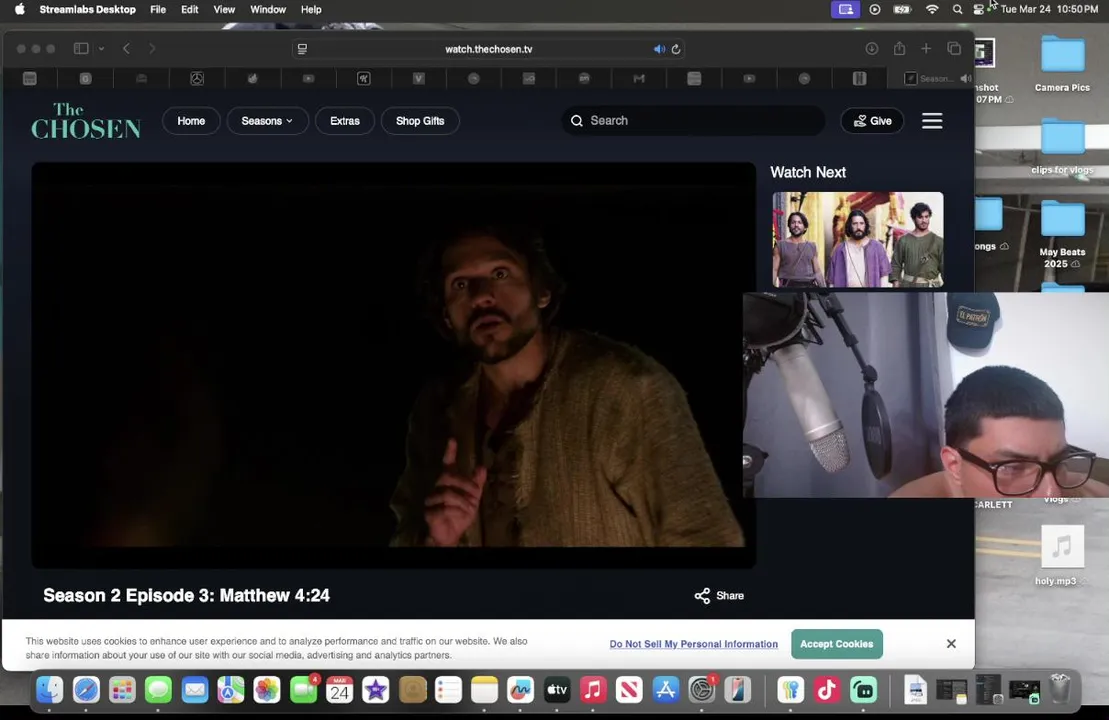1109x720 pixels.
Task: Open the hamburger menu icon
Action: coord(931,121)
